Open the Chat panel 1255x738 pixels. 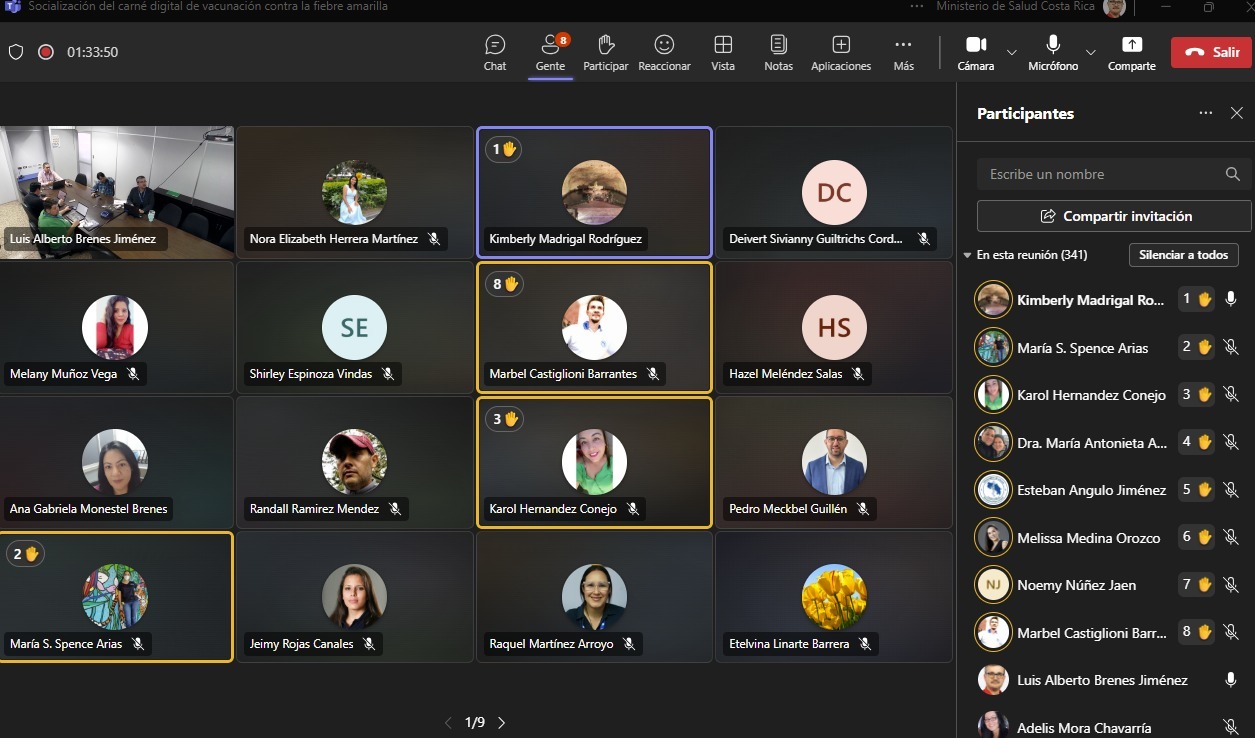[495, 53]
